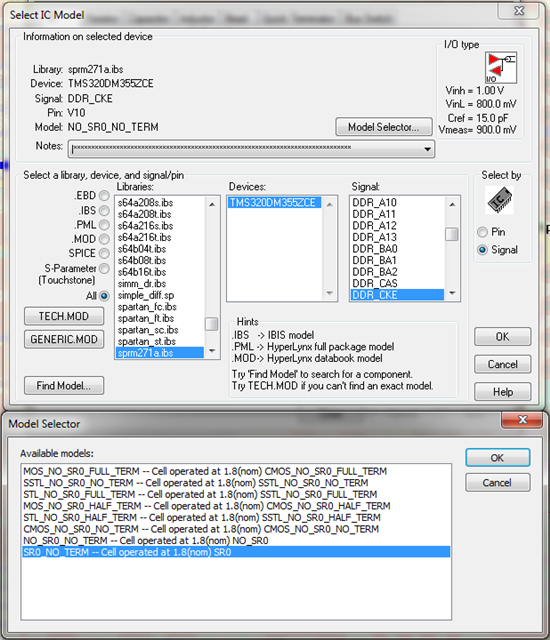This screenshot has height=640, width=550.
Task: Click the IC chip Select by icon
Action: (x=500, y=200)
